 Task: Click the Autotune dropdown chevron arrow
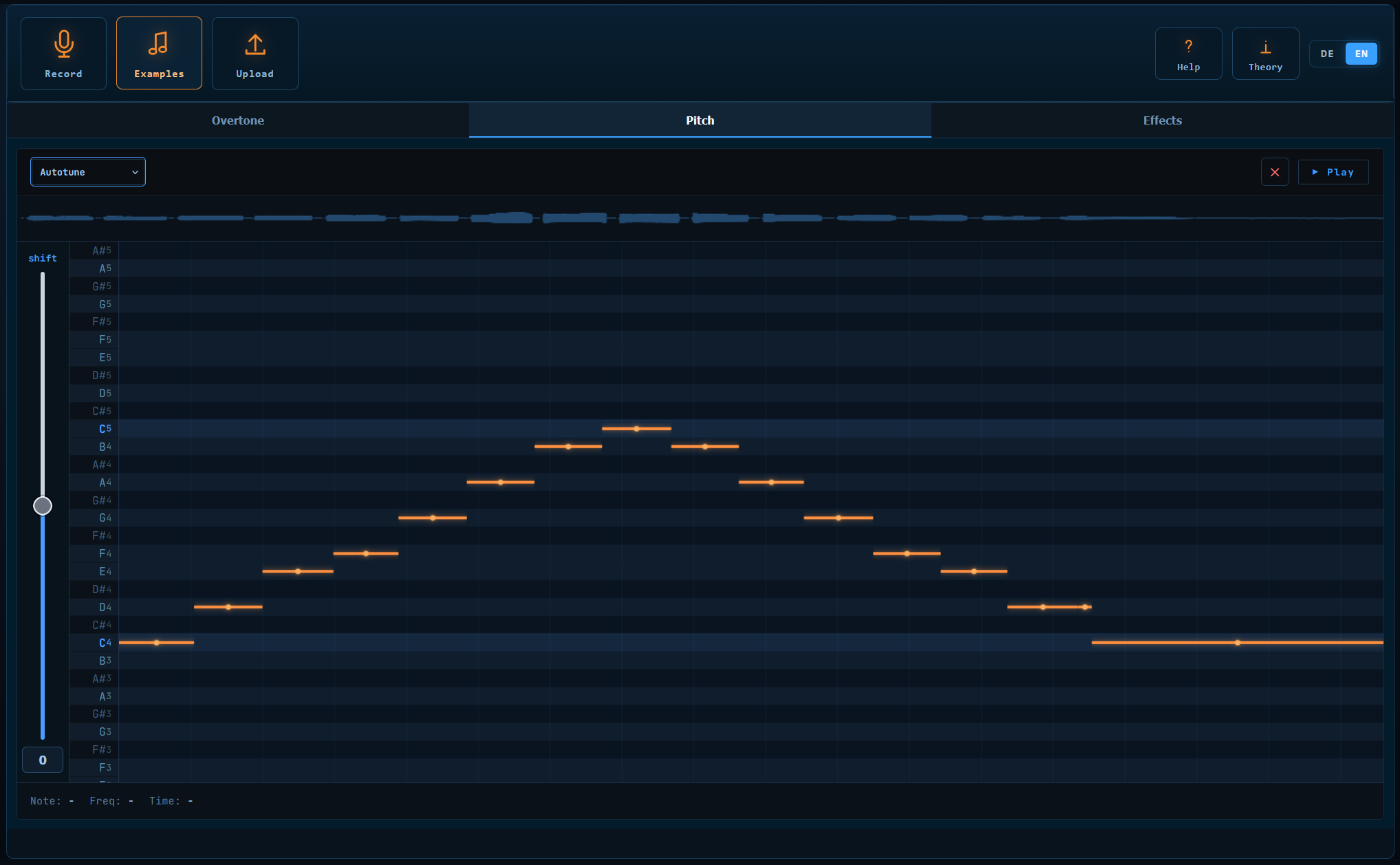click(135, 172)
